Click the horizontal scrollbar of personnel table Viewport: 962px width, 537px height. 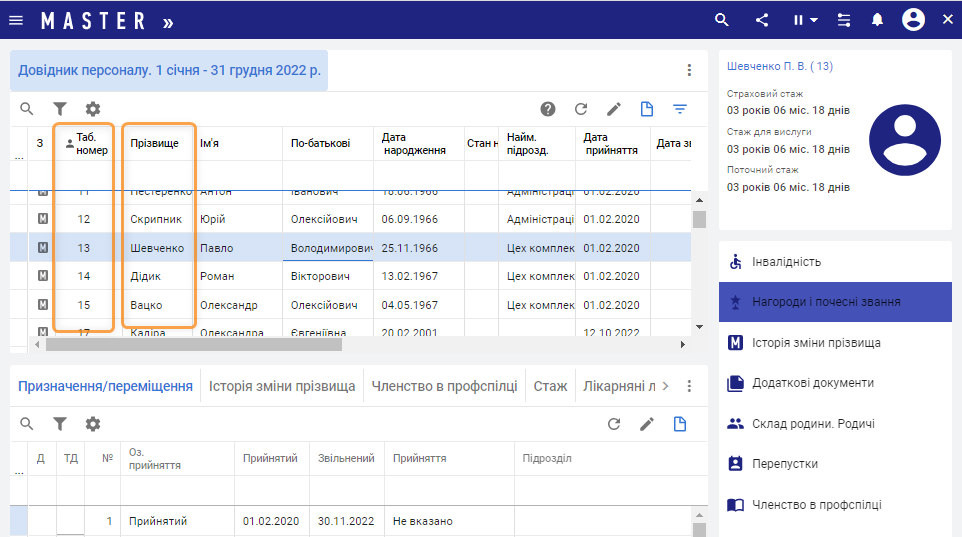[192, 344]
